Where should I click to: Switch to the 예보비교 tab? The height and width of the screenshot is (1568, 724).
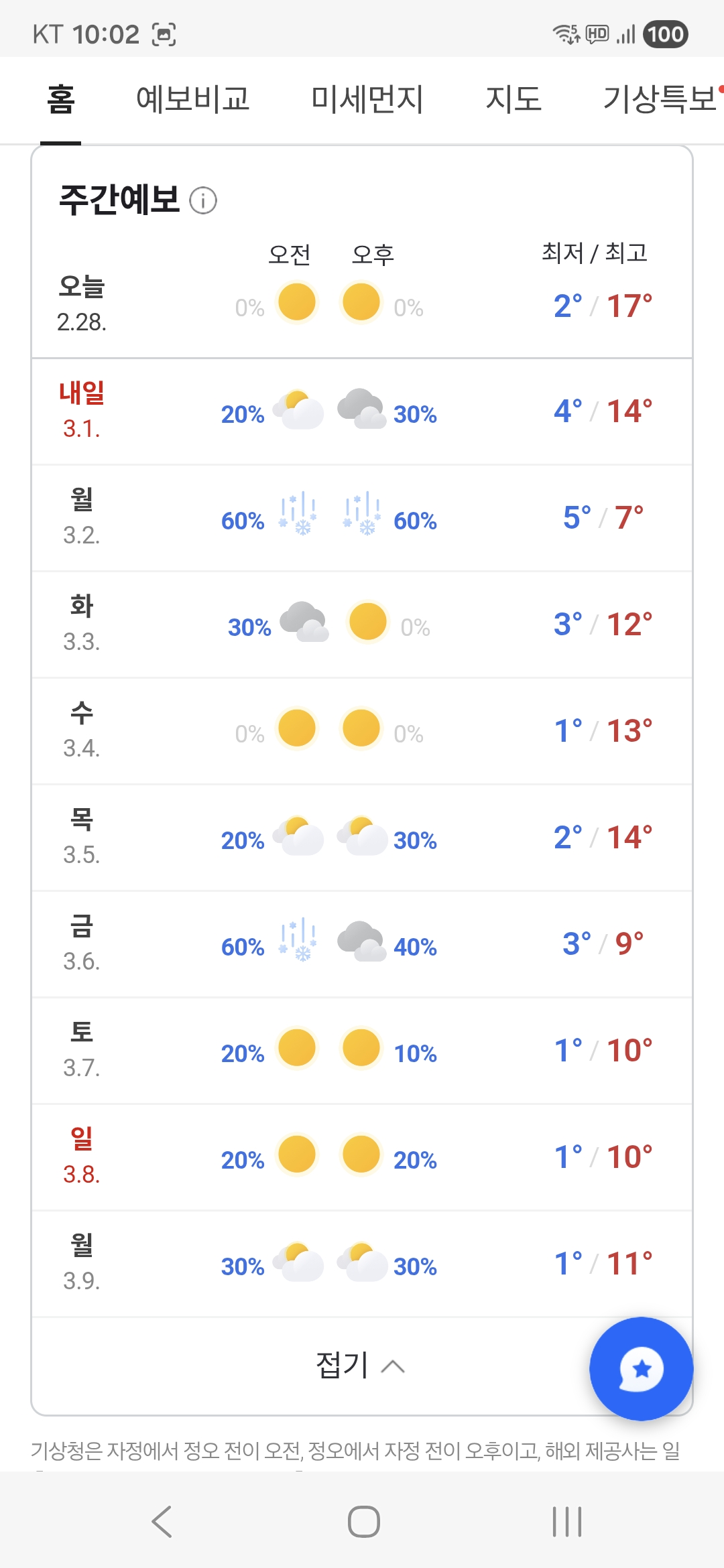point(193,99)
